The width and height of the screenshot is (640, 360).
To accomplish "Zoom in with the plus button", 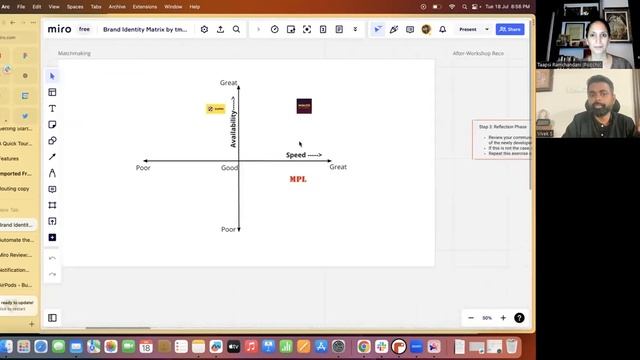I will click(x=503, y=318).
